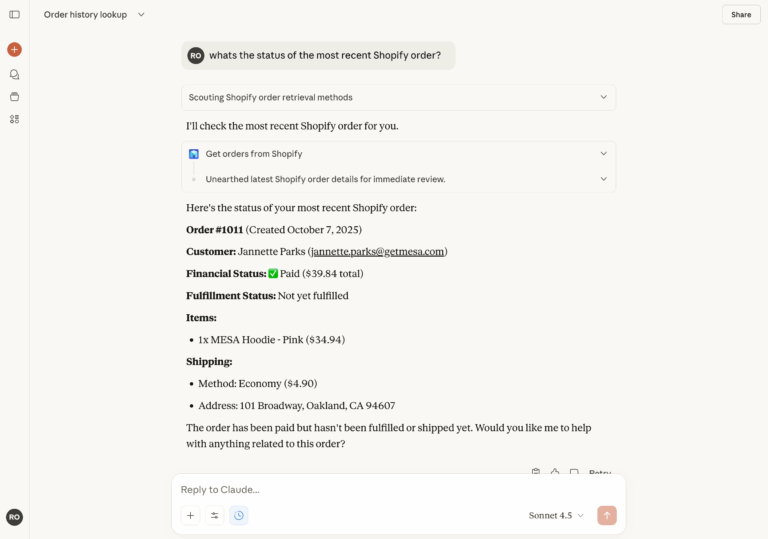Toggle the sidebar panel icon
Screen dimensions: 768x539
pos(14,15)
